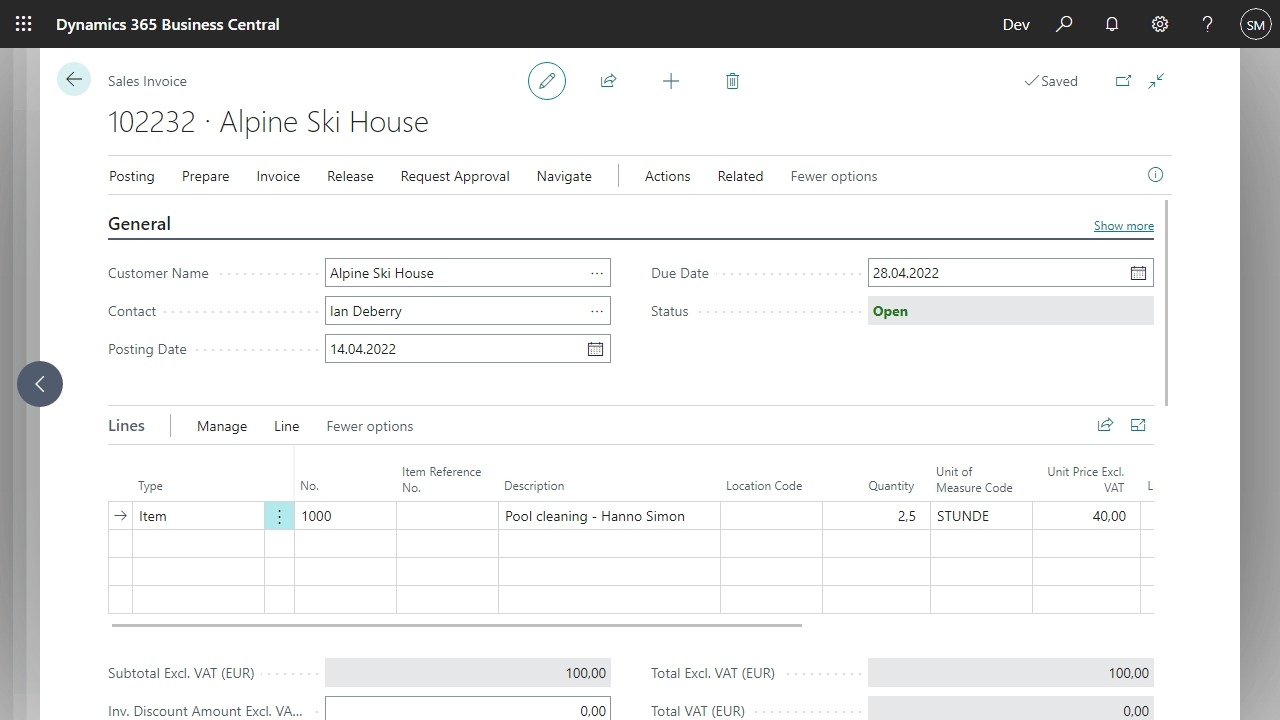Screen dimensions: 1280x720
Task: Open the row options menu for Item line
Action: [279, 516]
